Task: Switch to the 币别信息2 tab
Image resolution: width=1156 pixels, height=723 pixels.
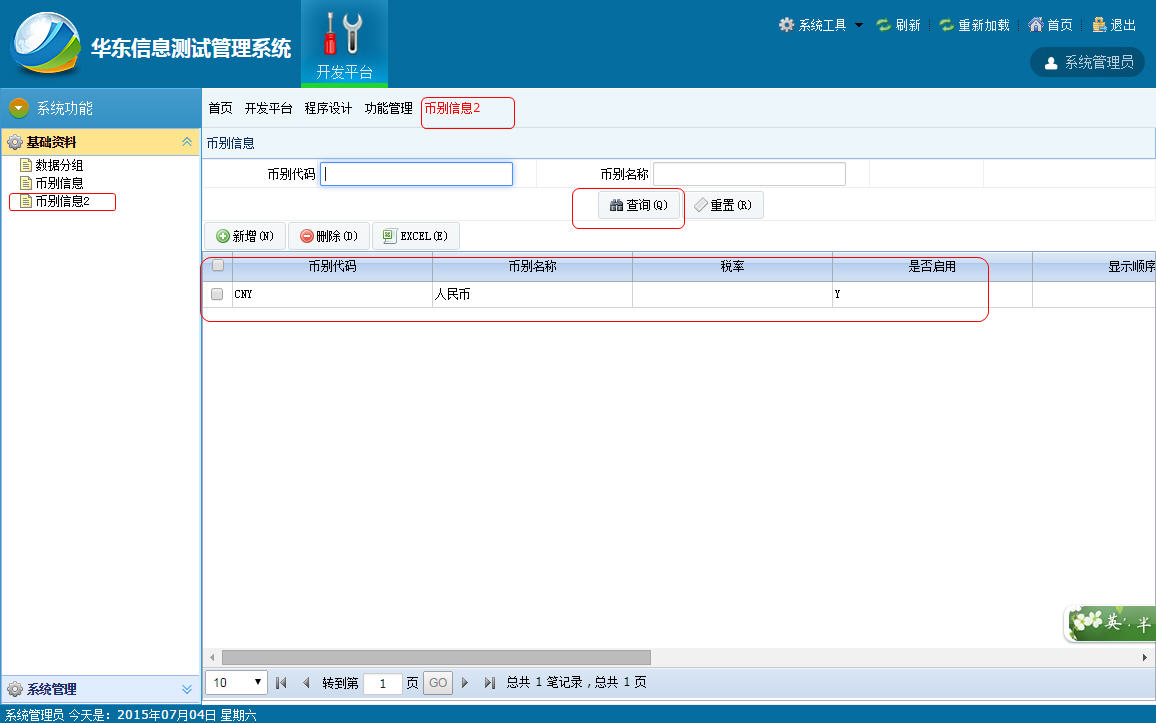Action: click(x=452, y=108)
